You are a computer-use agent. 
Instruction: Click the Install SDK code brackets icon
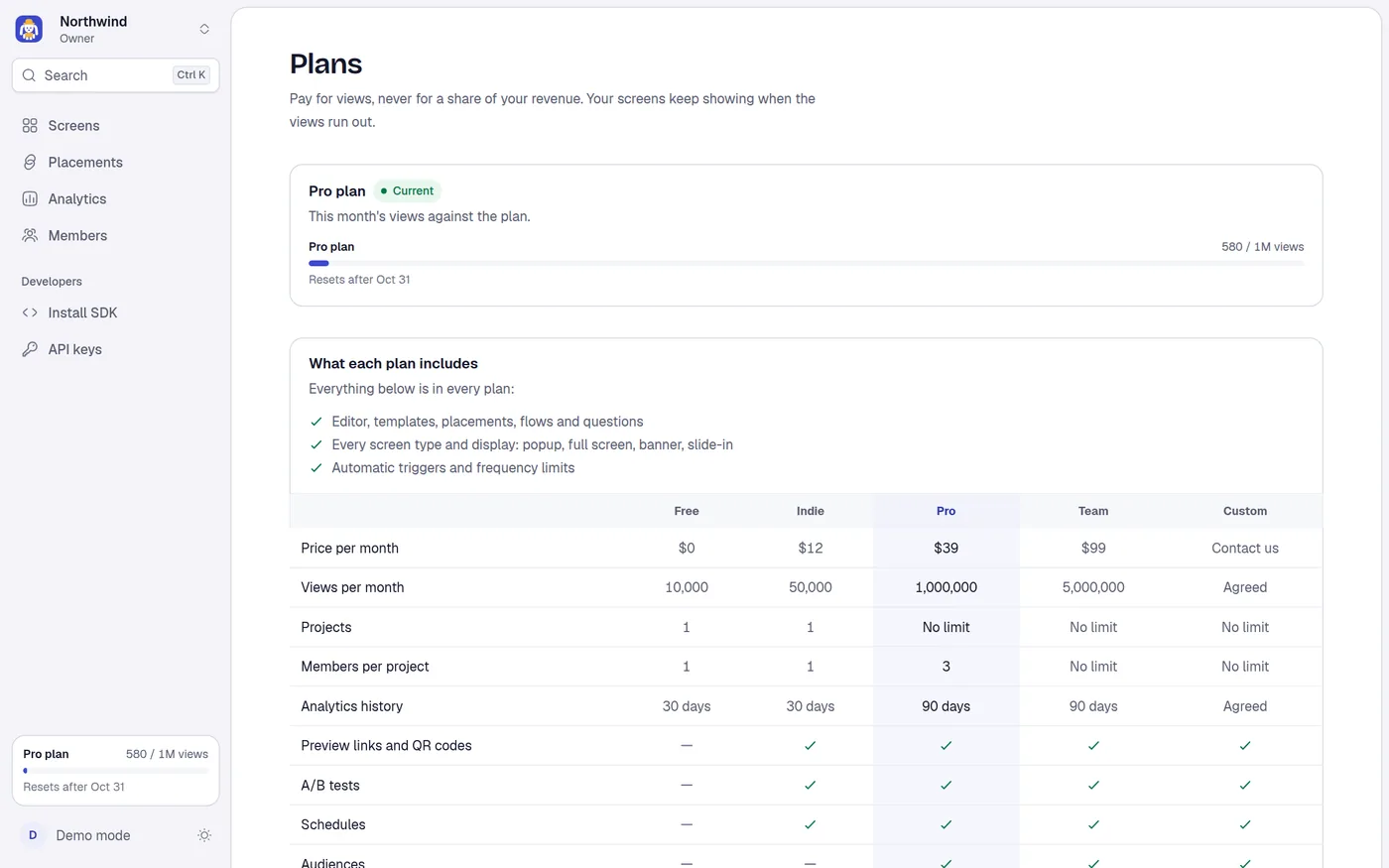click(x=30, y=312)
